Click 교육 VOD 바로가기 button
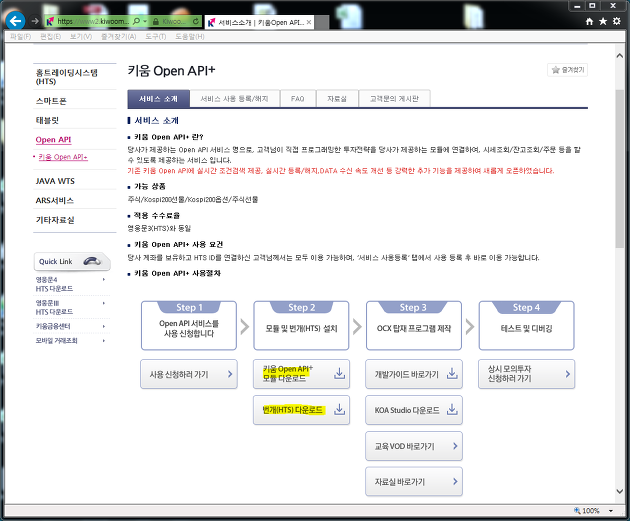630x521 pixels. tap(414, 446)
